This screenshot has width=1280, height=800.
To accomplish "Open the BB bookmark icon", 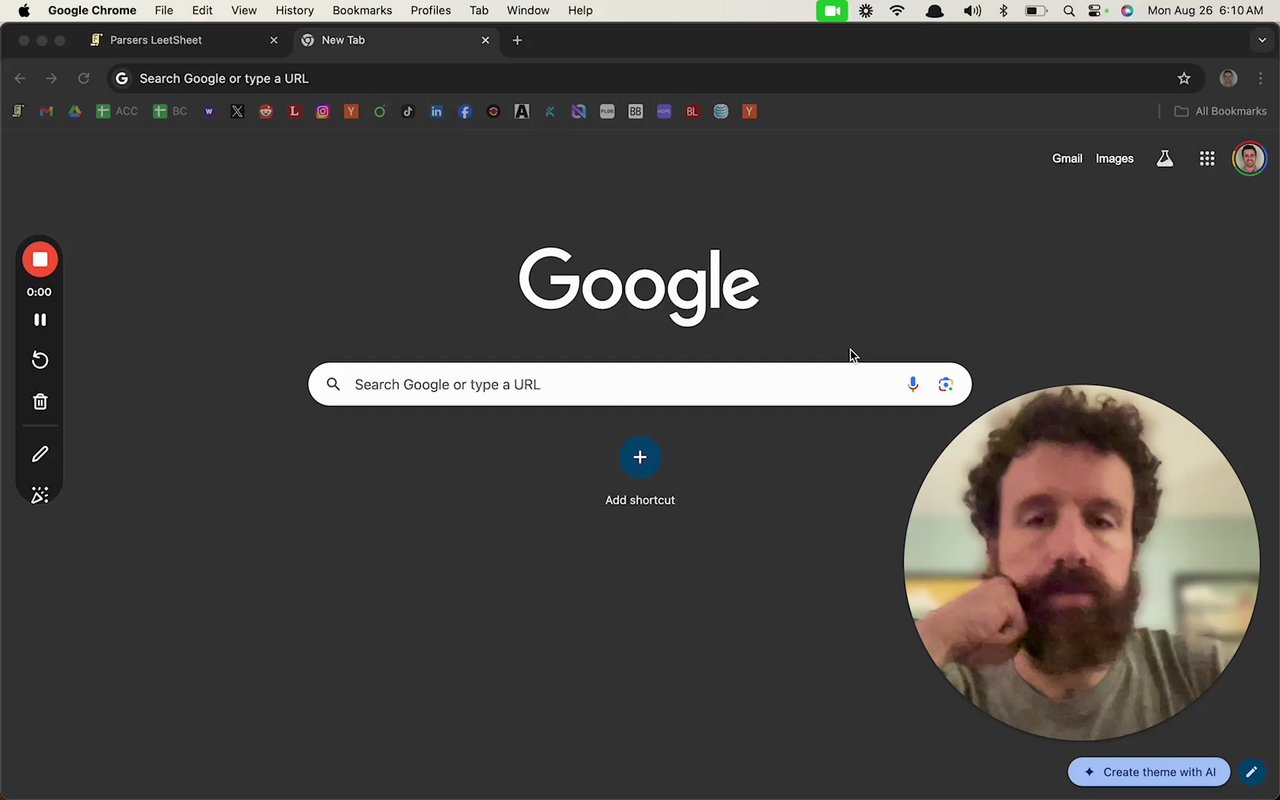I will 635,112.
